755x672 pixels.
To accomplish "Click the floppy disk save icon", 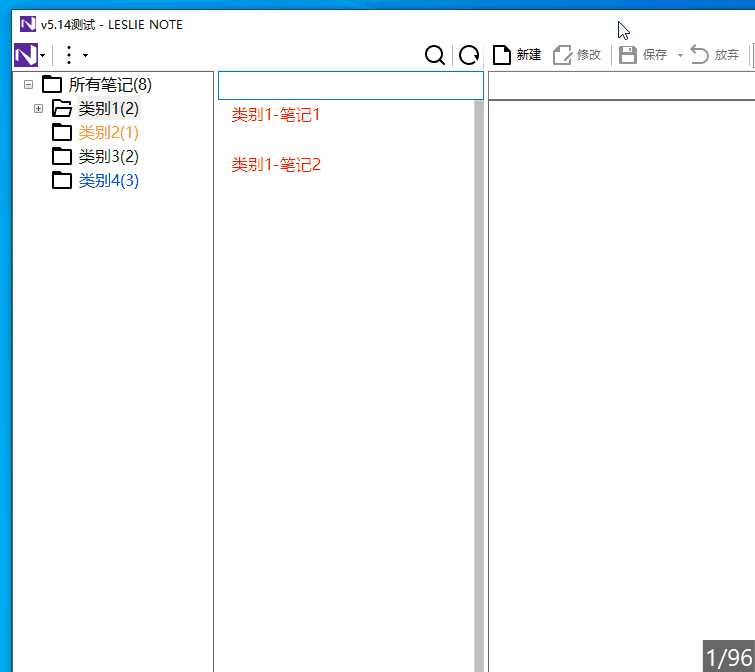I will pos(628,55).
